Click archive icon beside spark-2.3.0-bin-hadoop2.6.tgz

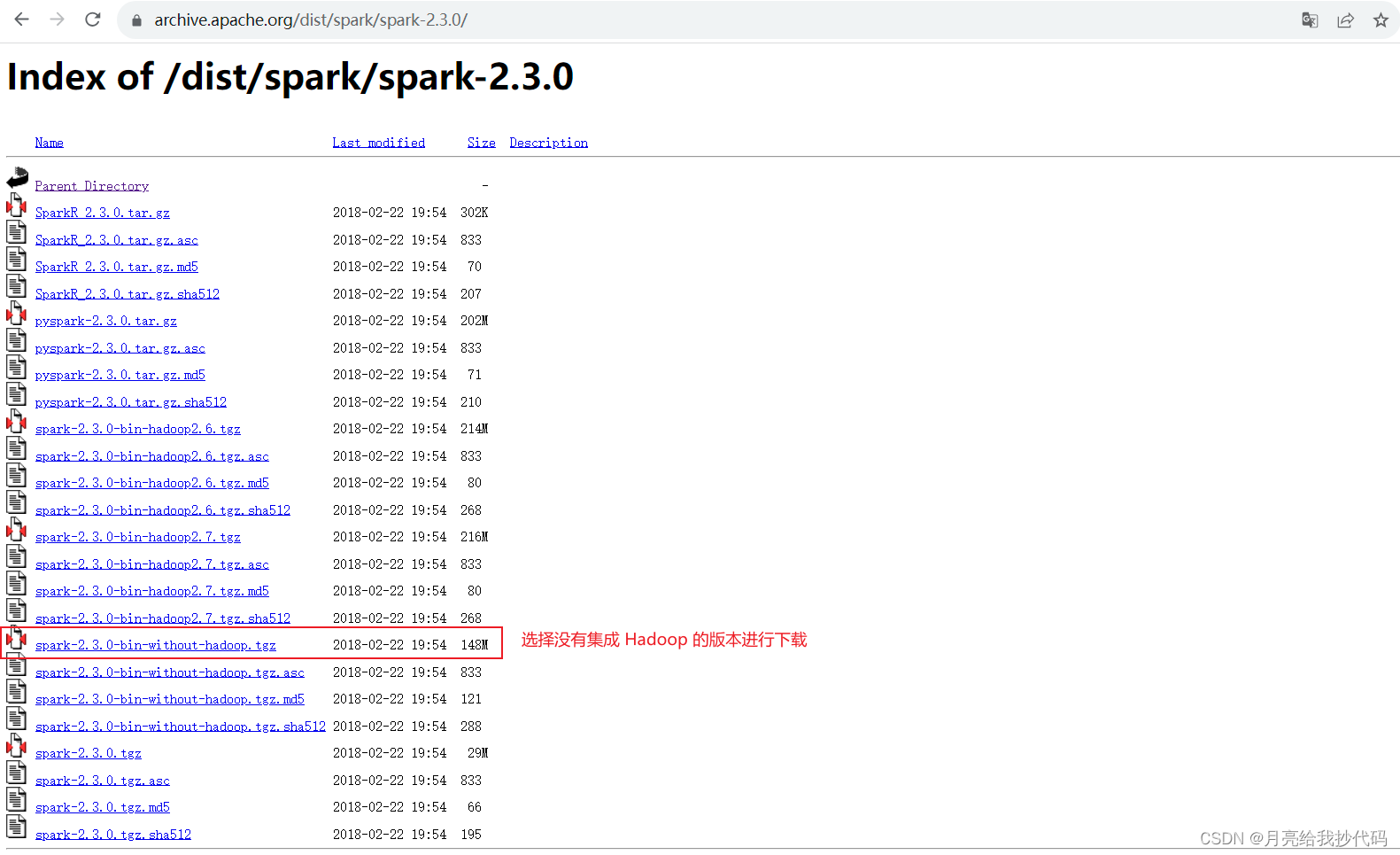(x=17, y=422)
